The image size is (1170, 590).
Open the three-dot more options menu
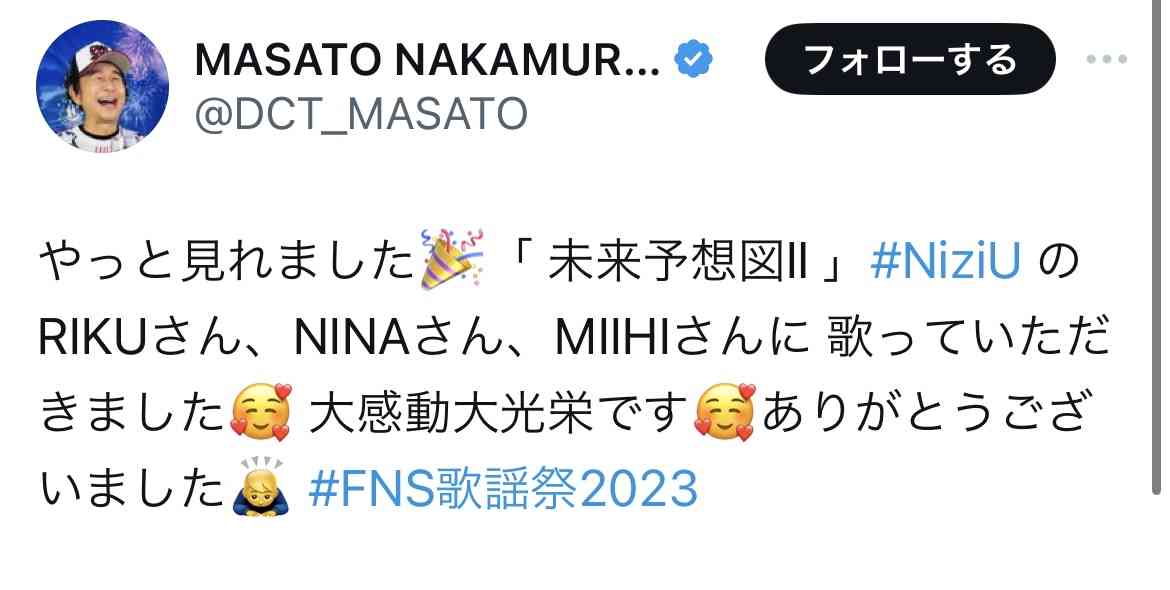[x=1107, y=59]
